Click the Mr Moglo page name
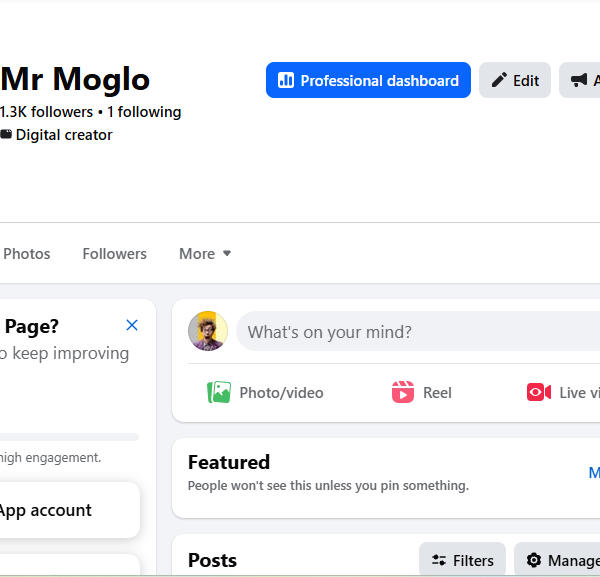This screenshot has height=577, width=600. pos(75,79)
